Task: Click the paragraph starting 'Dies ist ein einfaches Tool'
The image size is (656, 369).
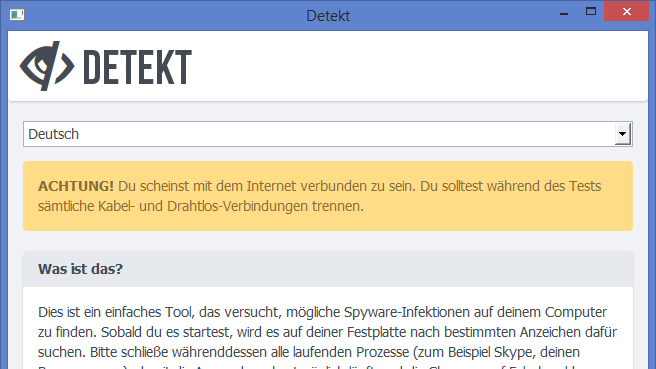Action: tap(328, 338)
